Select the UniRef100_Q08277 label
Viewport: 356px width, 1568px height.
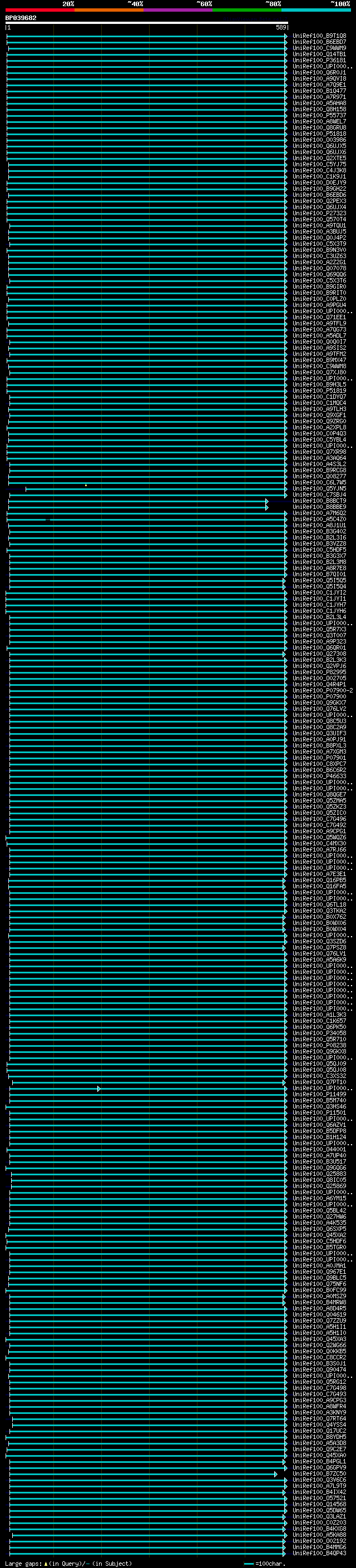click(x=319, y=477)
